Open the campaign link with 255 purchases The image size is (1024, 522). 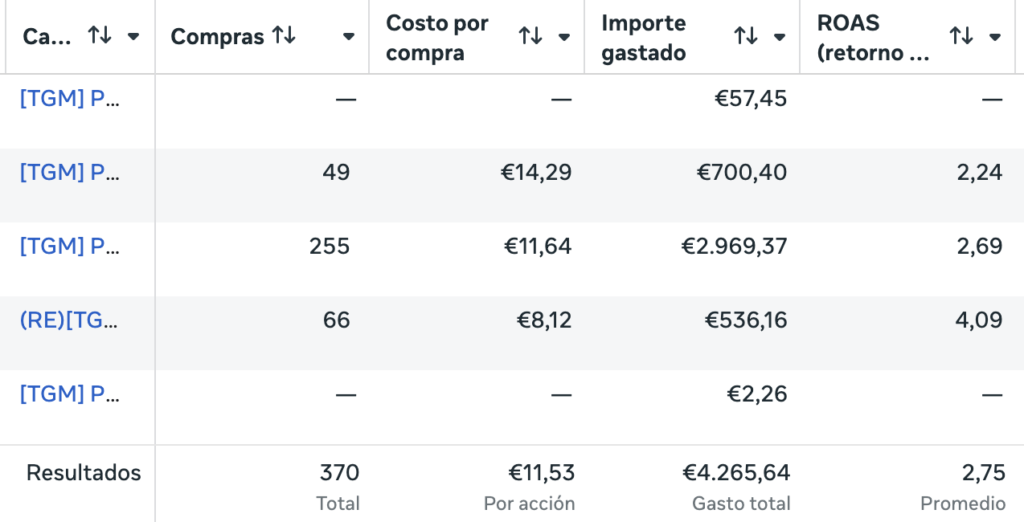pyautogui.click(x=69, y=246)
